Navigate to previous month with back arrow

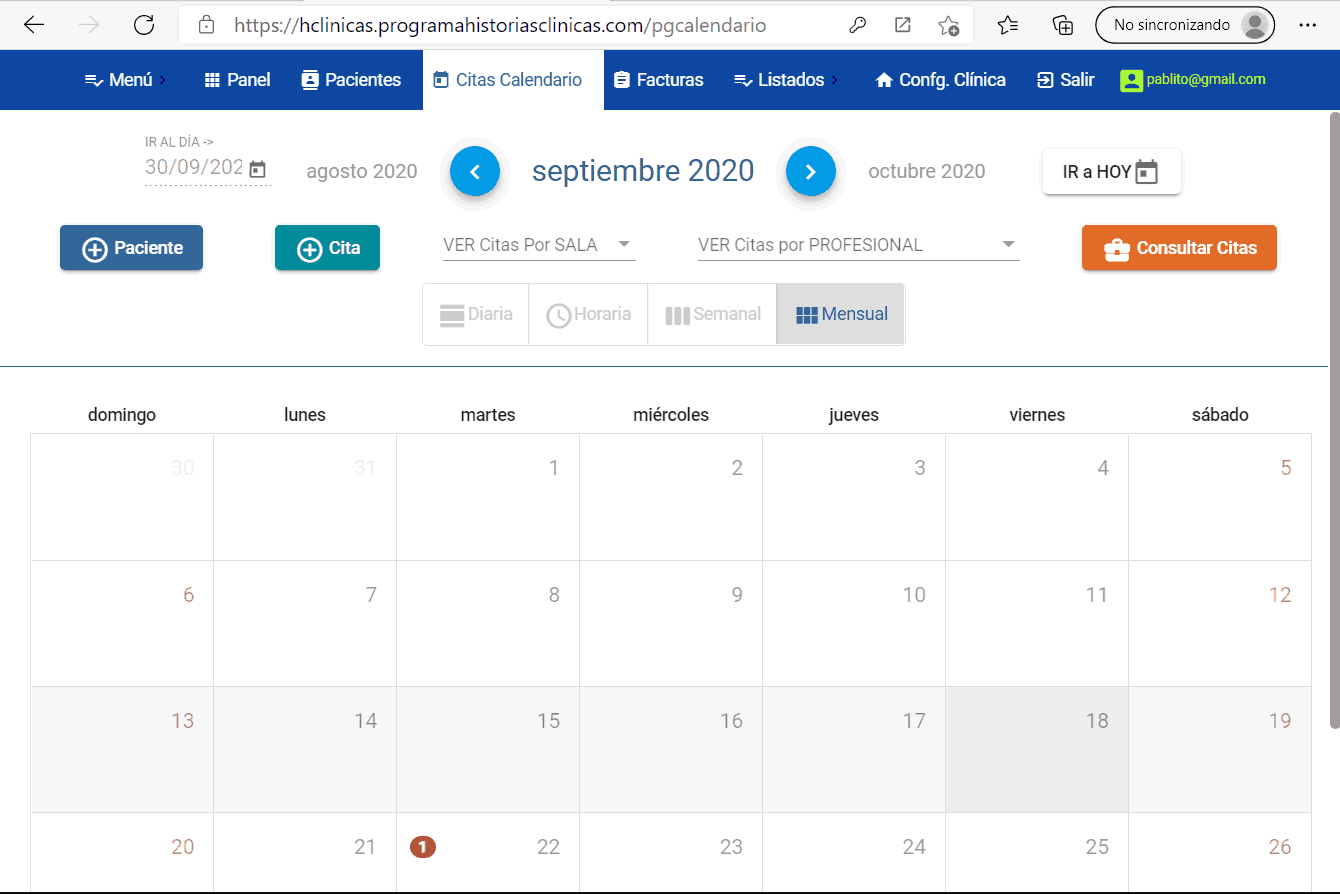tap(474, 171)
